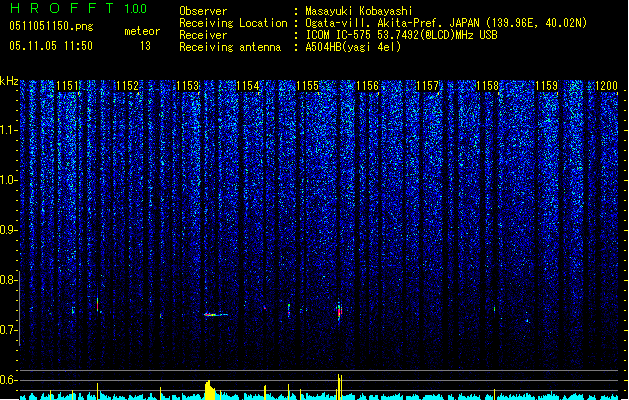Click the 1156 time marker

click(x=367, y=86)
